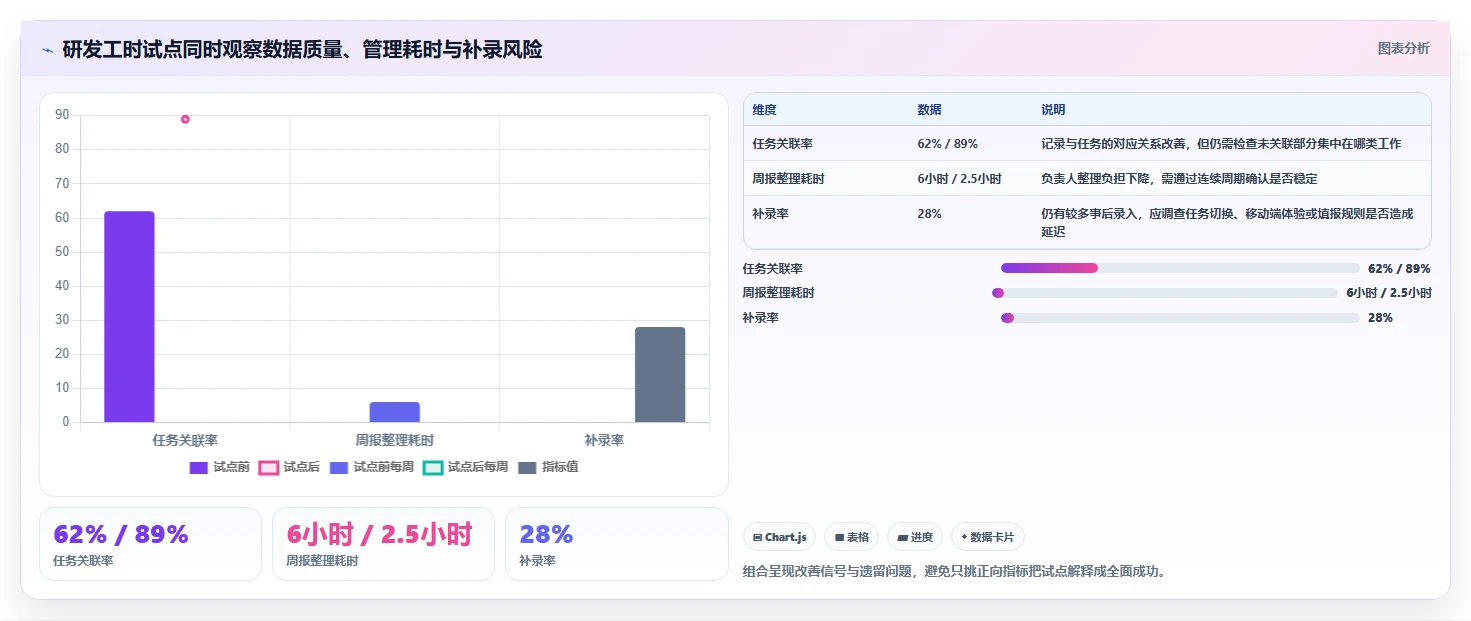Screen dimensions: 1471x621
Task: Click the 进度 chip
Action: tap(915, 537)
